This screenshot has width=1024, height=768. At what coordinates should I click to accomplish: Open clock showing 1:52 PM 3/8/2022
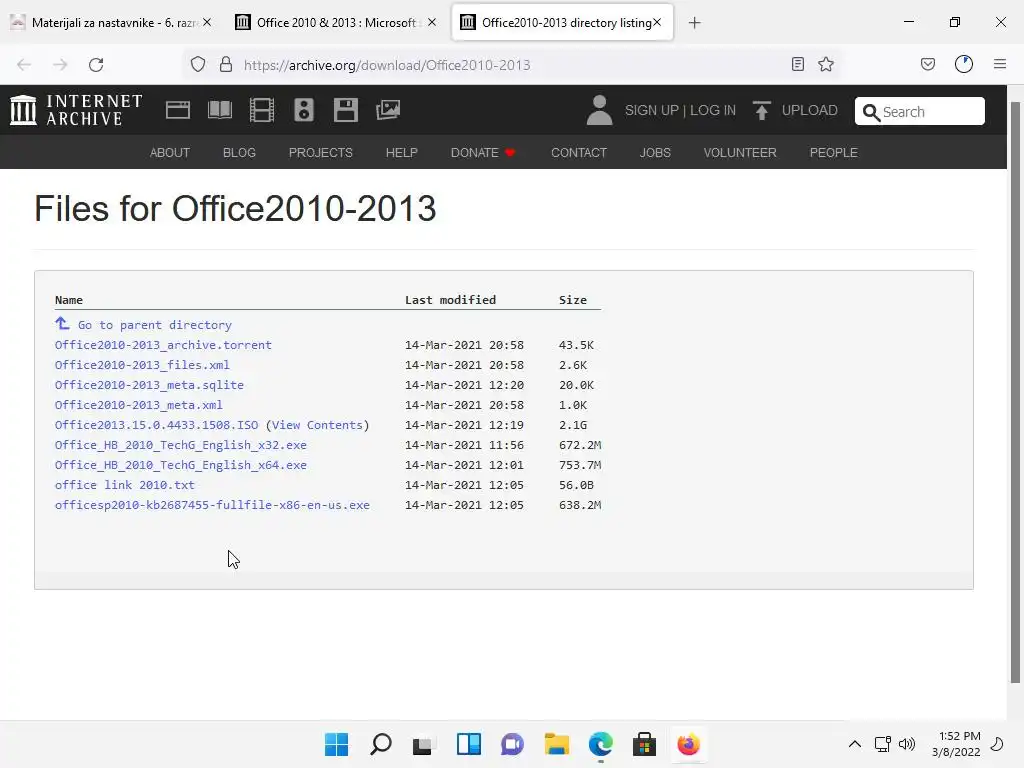click(956, 744)
